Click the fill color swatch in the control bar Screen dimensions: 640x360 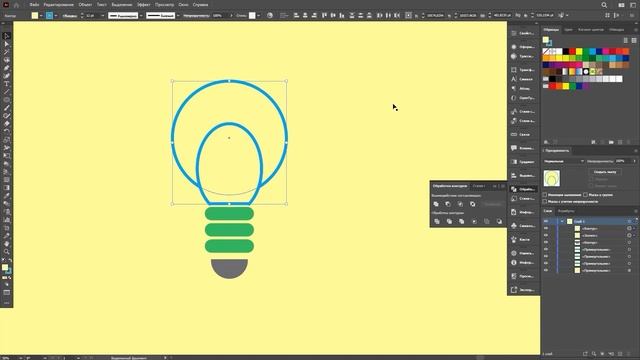coord(35,16)
